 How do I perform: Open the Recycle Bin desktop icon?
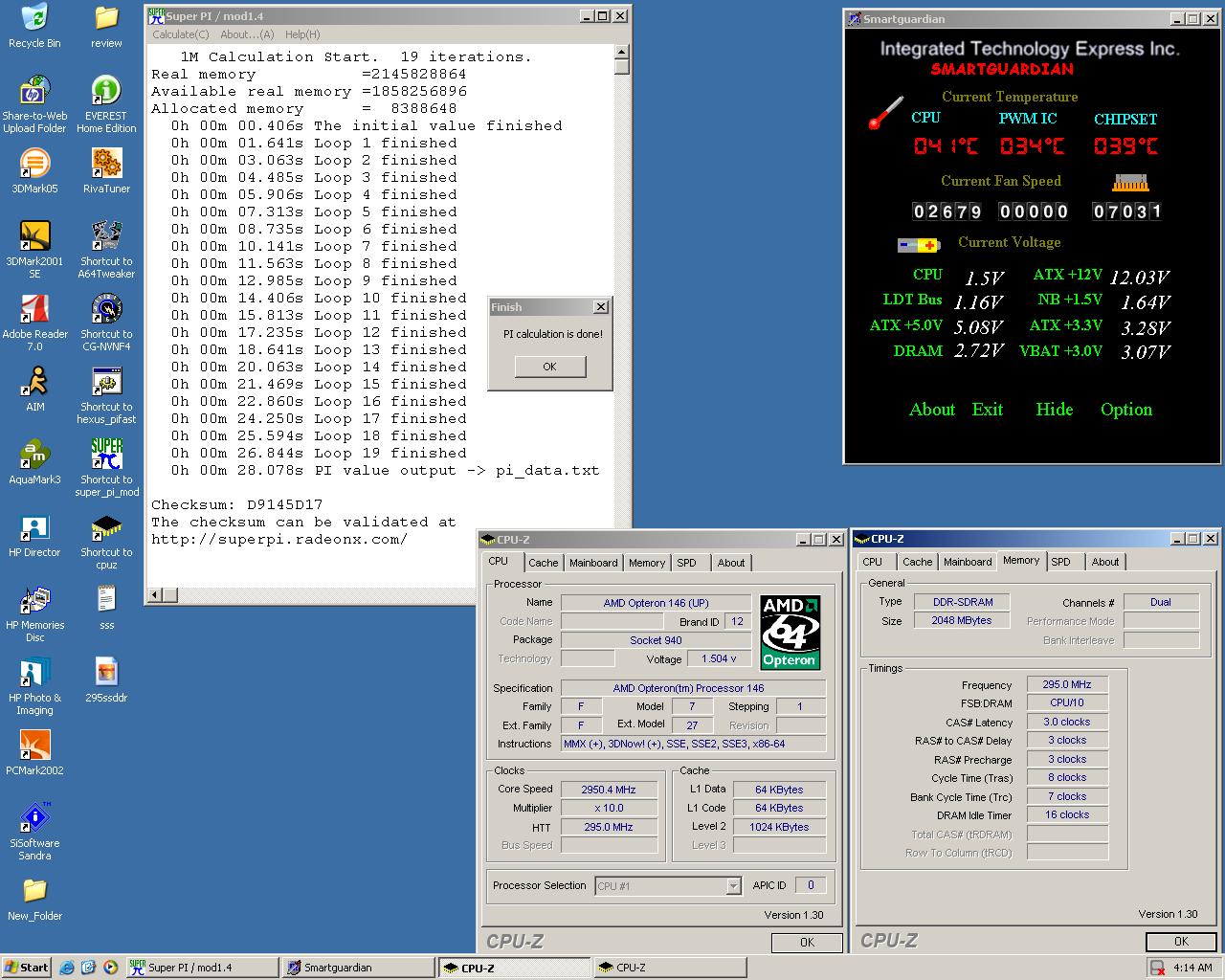pyautogui.click(x=34, y=26)
